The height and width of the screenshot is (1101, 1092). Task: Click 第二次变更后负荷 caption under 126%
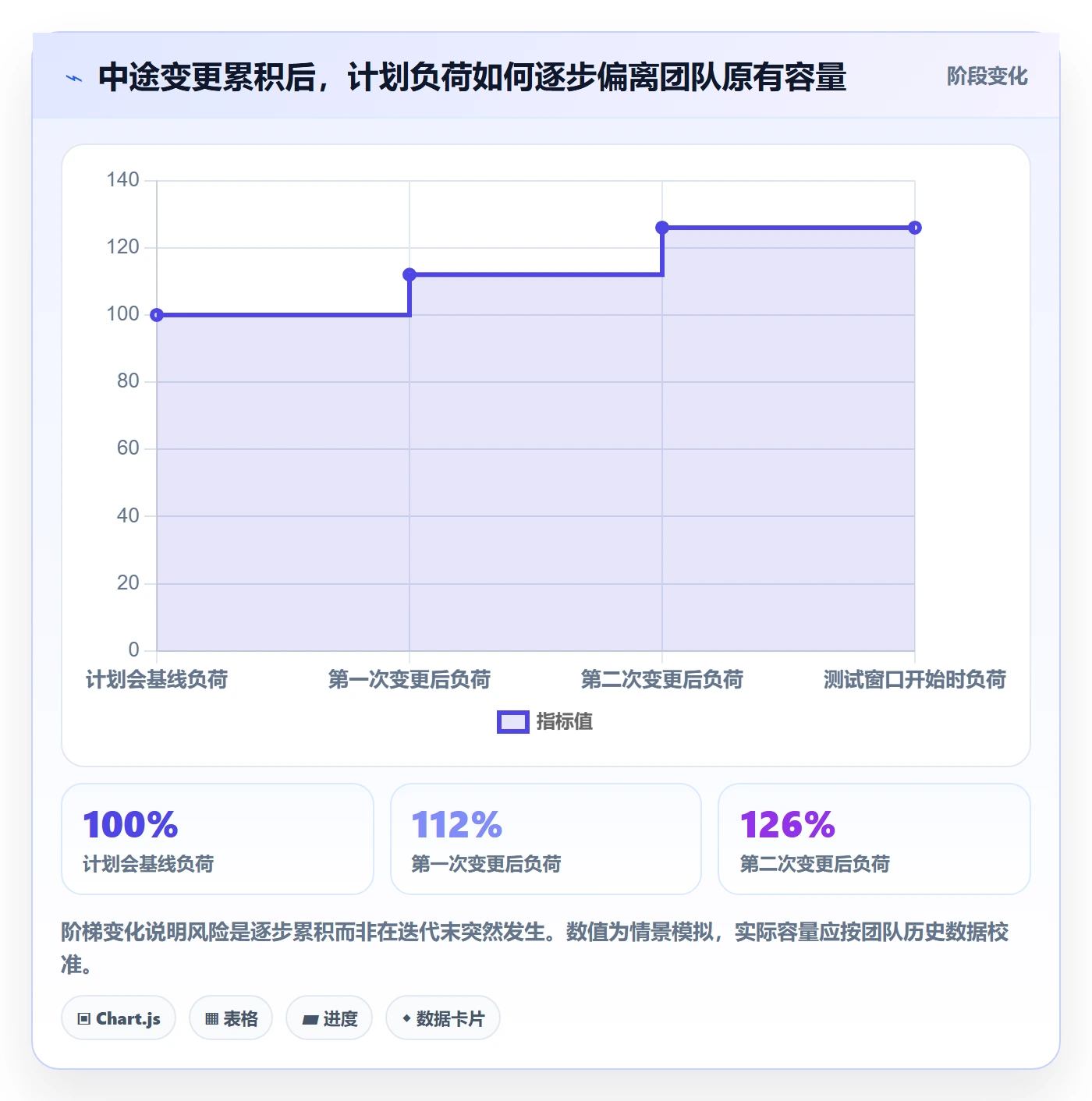(x=814, y=864)
